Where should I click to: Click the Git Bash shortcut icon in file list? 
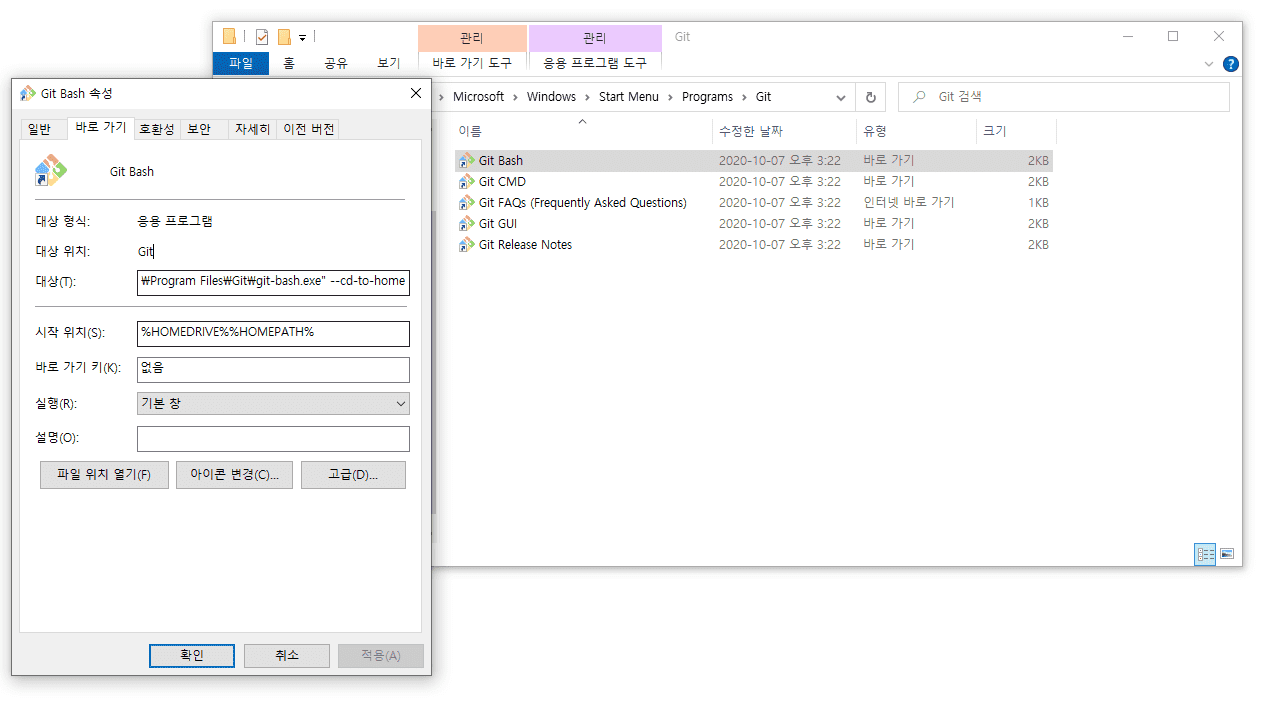coord(466,161)
